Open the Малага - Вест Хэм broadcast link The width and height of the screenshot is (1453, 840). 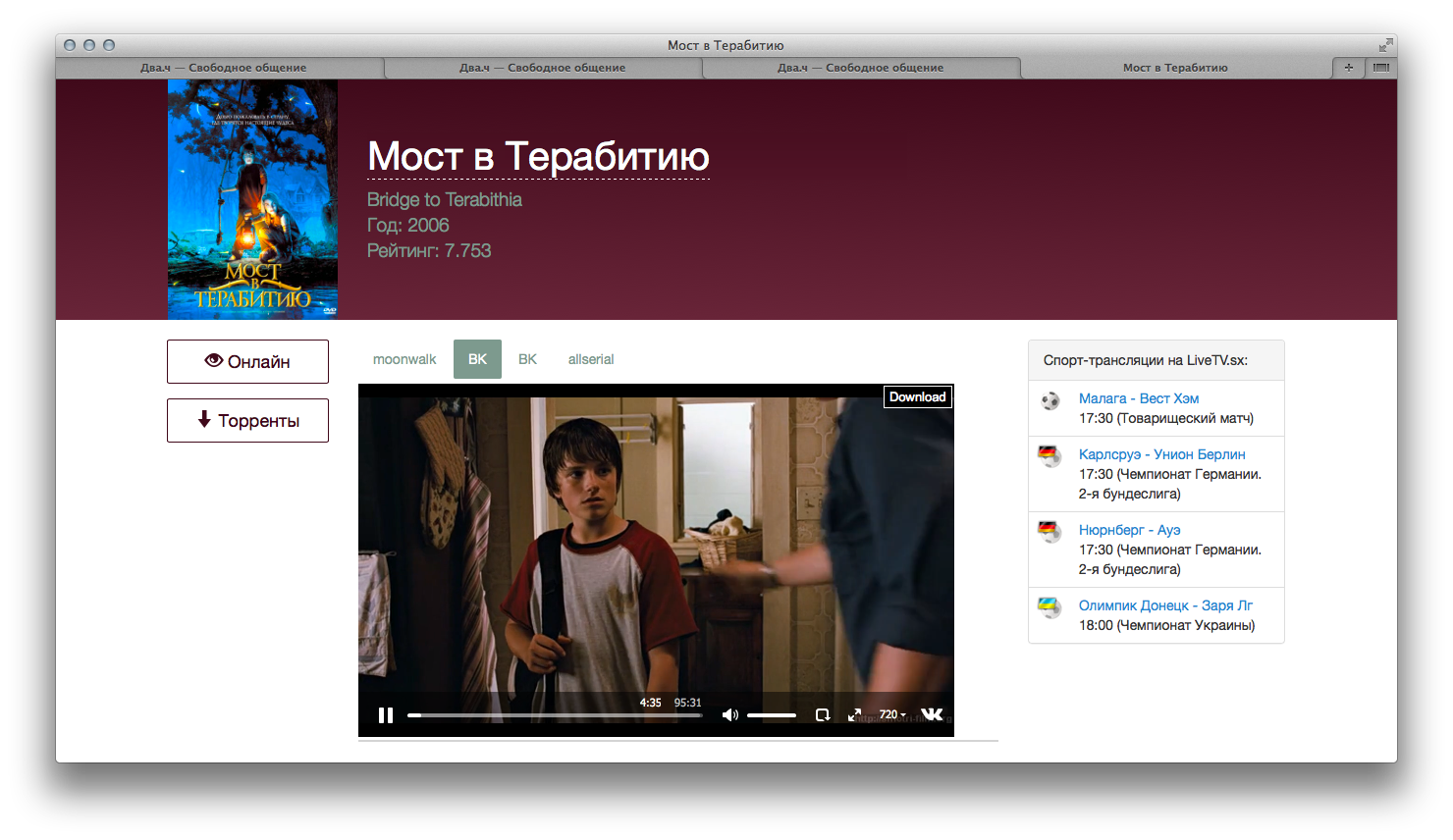[x=1139, y=398]
